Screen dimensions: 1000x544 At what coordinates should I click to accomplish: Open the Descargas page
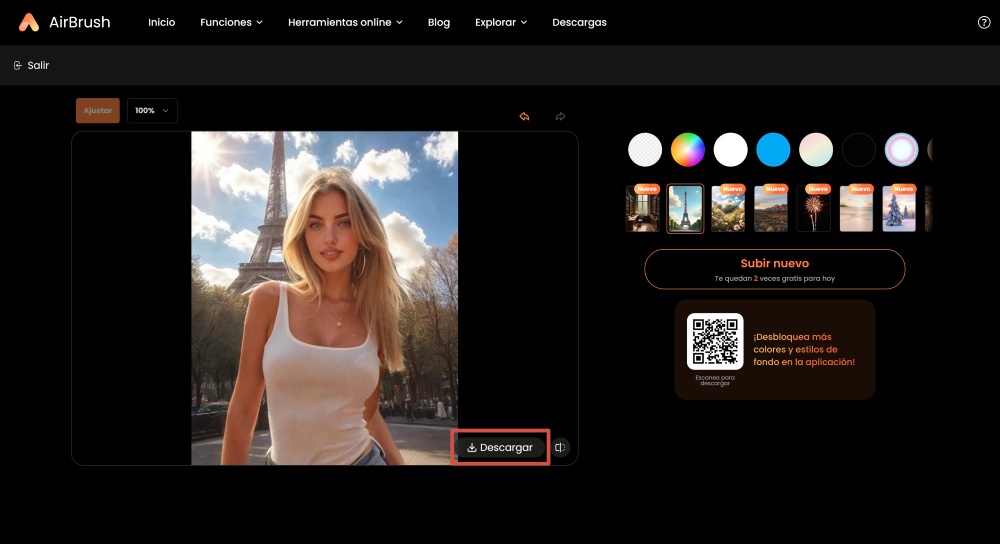[x=579, y=22]
